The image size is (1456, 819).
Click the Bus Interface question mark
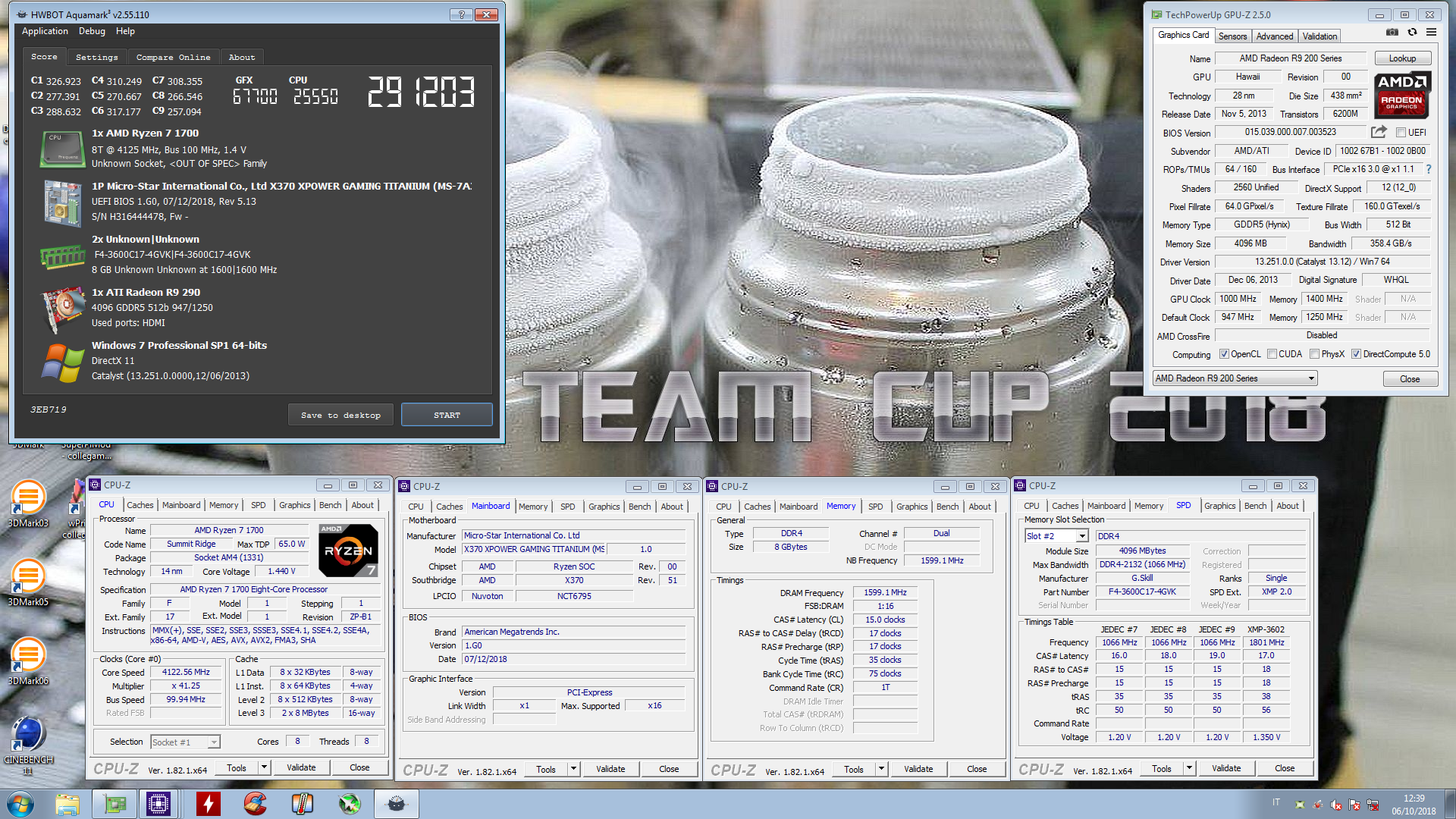[x=1429, y=169]
